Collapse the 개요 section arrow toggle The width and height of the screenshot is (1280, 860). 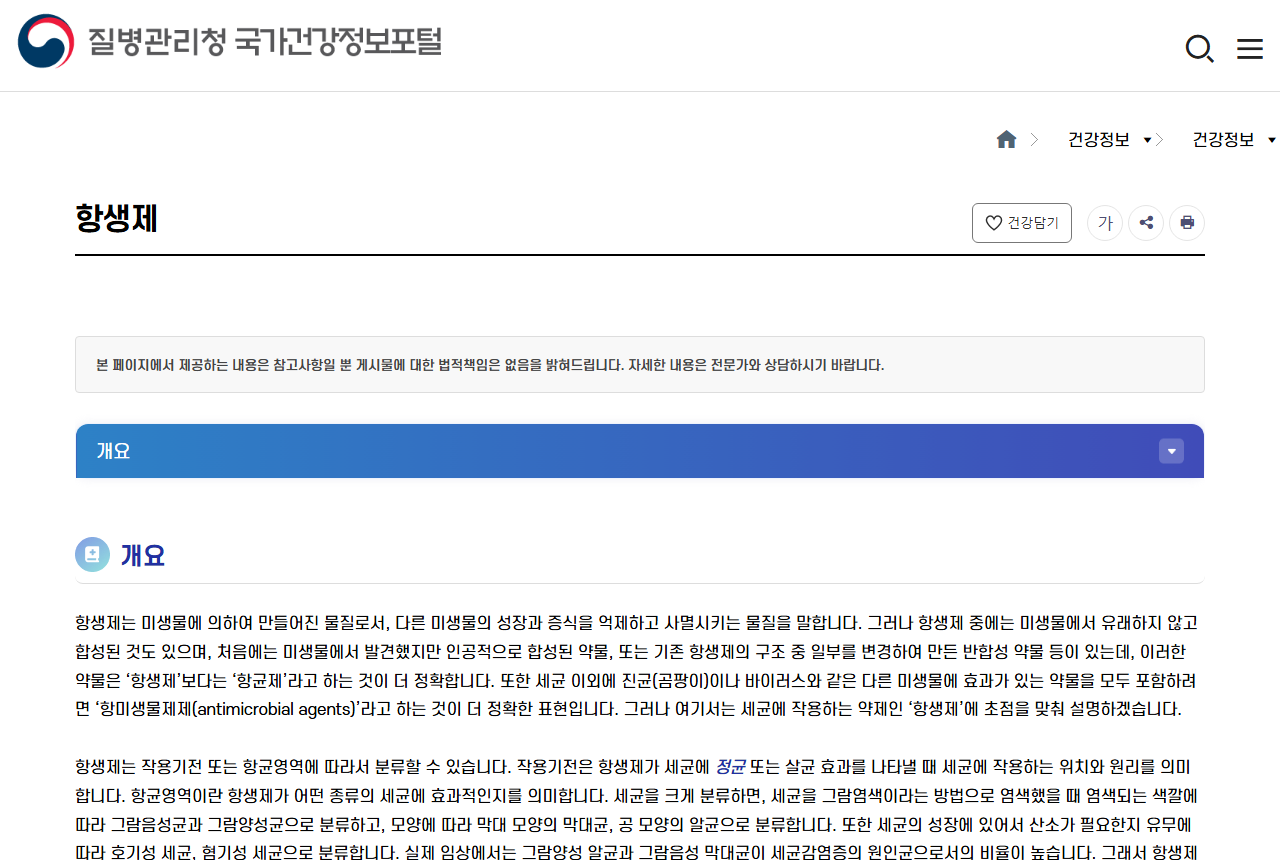pos(1171,451)
